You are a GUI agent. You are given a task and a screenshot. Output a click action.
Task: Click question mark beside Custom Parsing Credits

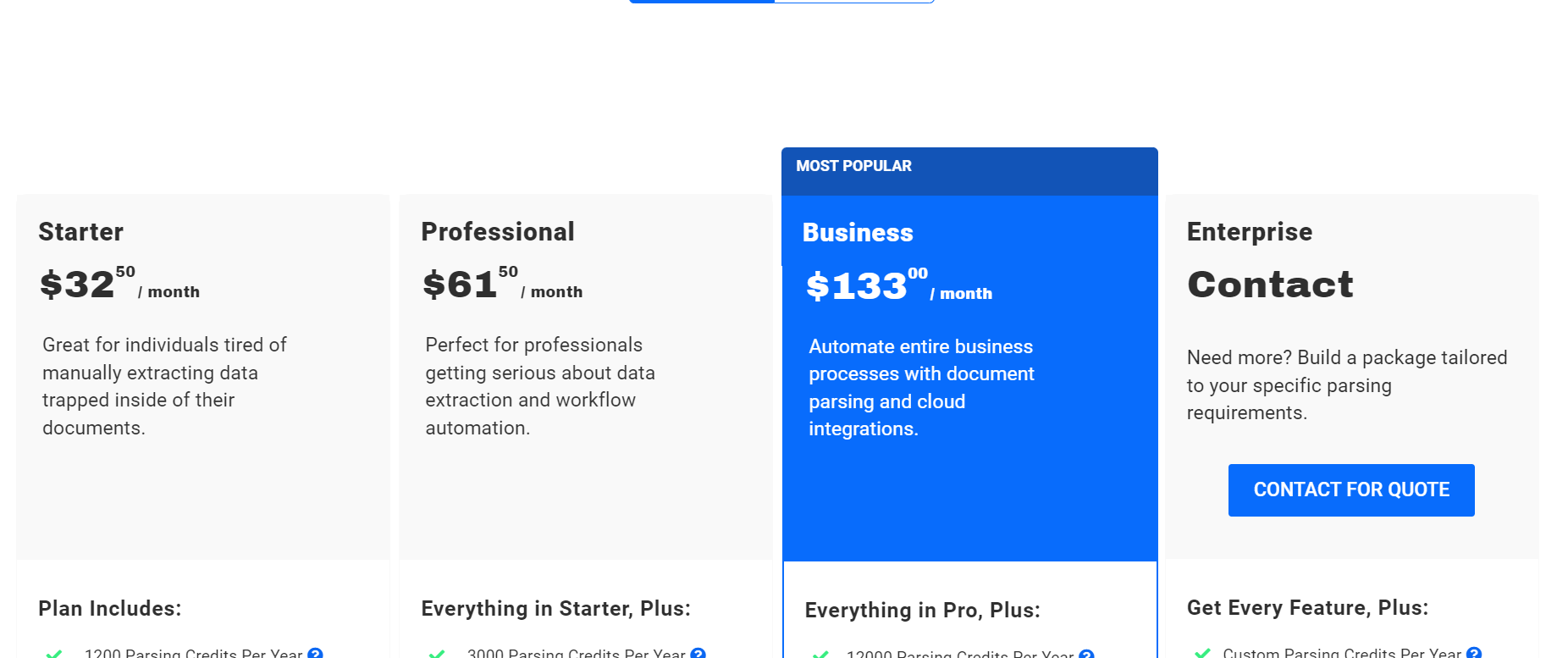pyautogui.click(x=1473, y=654)
